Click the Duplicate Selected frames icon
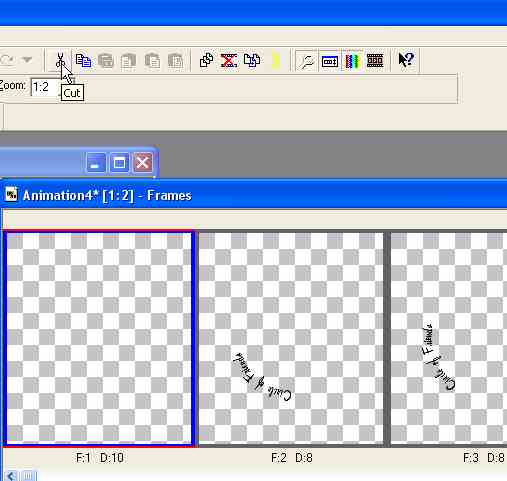Image resolution: width=507 pixels, height=481 pixels. pyautogui.click(x=206, y=60)
